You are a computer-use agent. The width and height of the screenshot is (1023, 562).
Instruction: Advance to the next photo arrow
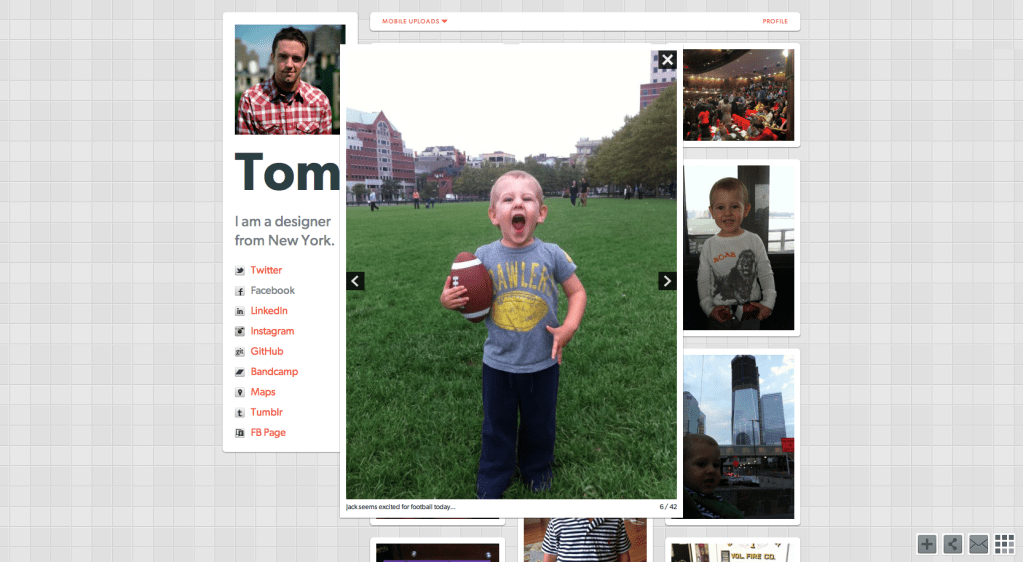[x=667, y=281]
